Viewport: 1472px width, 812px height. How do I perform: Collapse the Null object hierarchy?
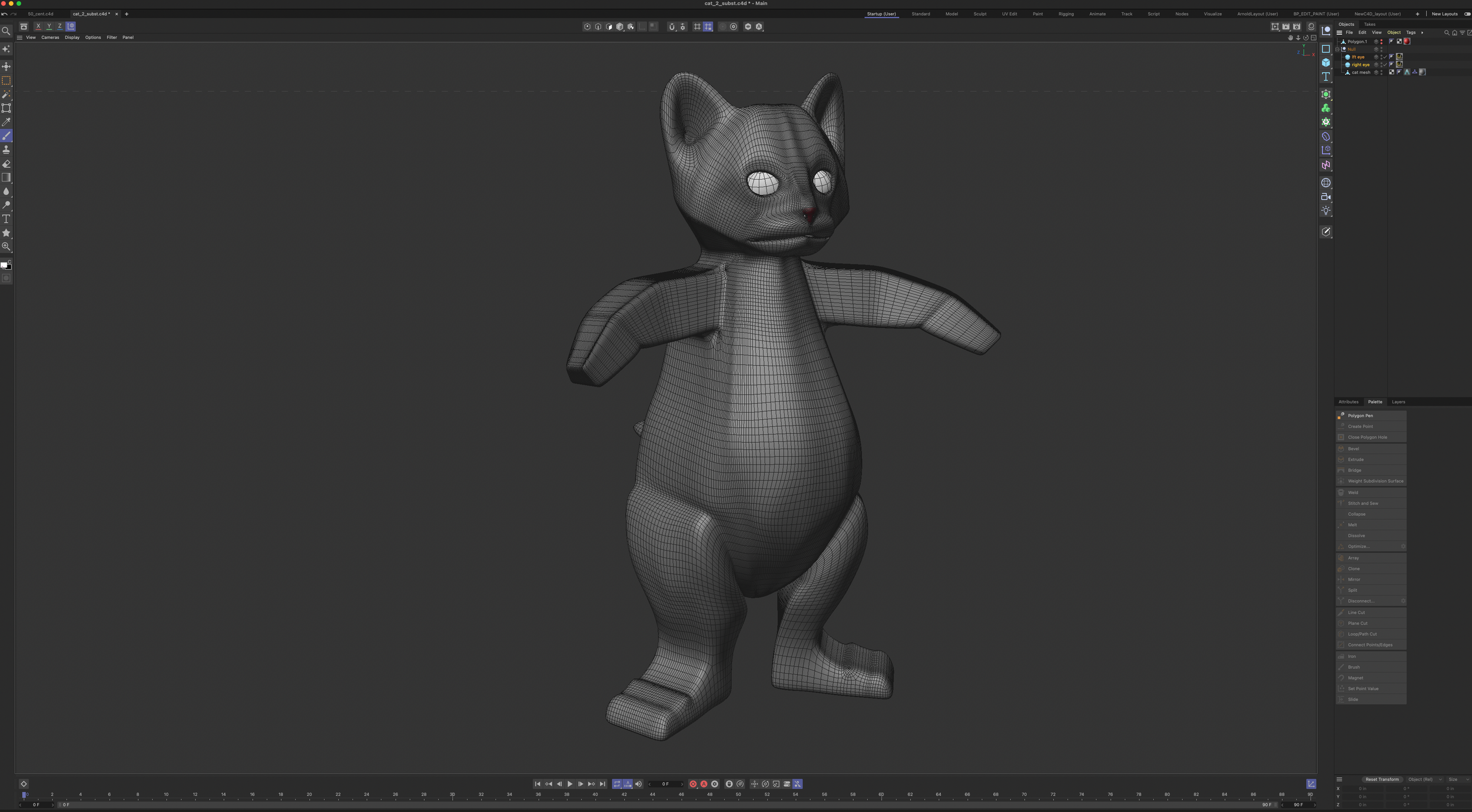pos(1337,49)
